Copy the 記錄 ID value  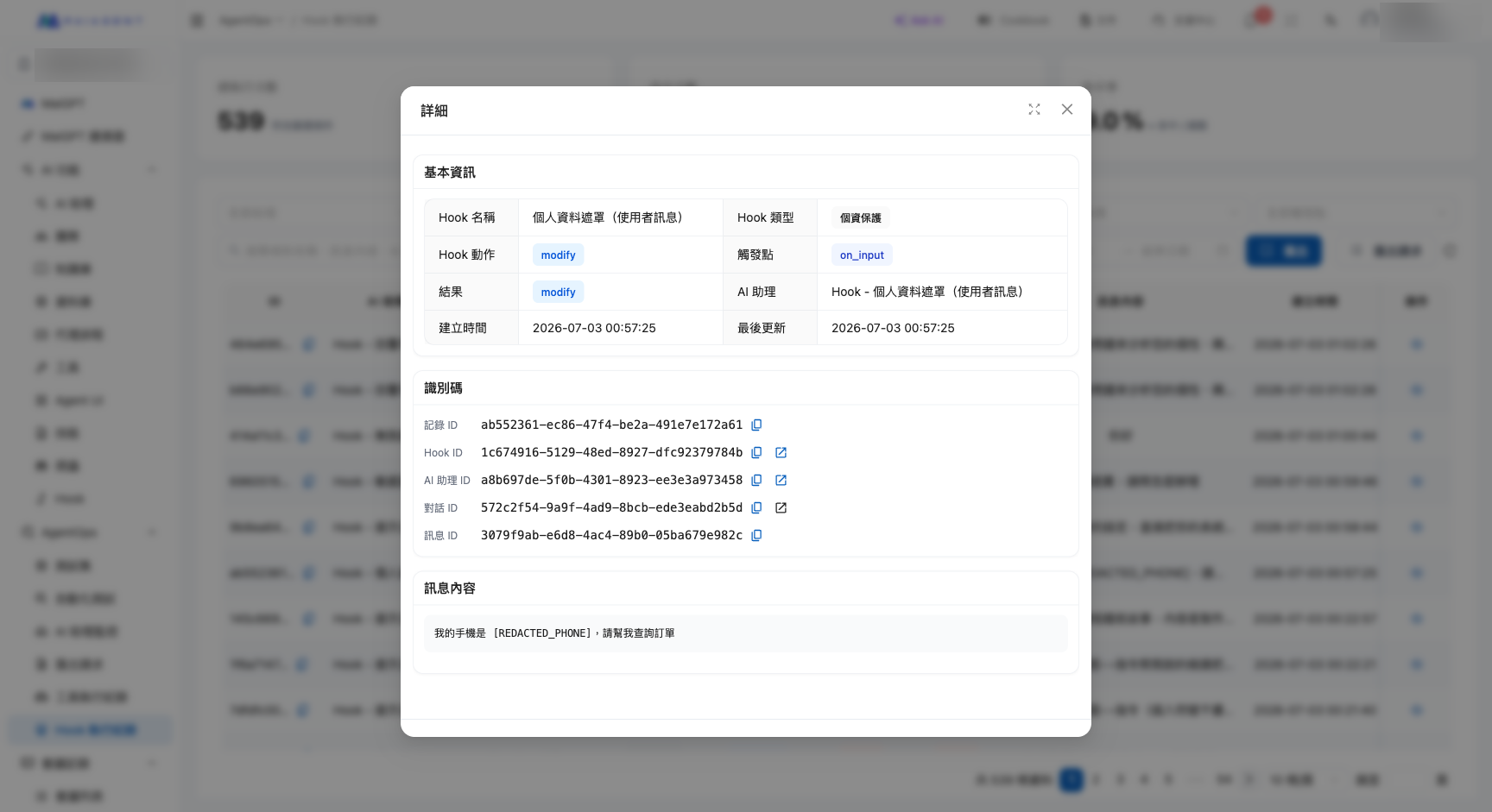coord(756,425)
